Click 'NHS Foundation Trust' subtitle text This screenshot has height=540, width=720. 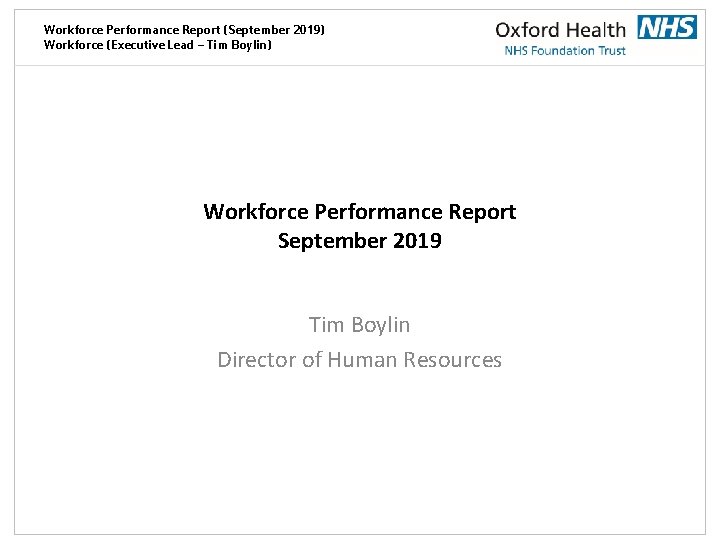pyautogui.click(x=565, y=51)
